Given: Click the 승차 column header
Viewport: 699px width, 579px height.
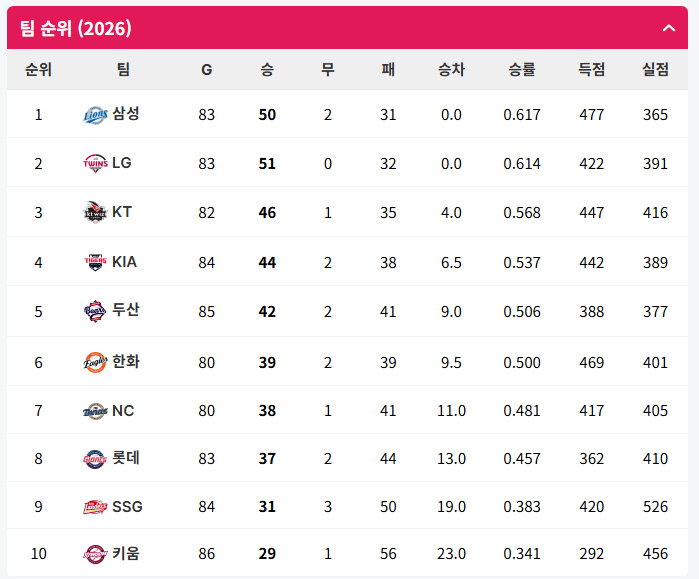Looking at the screenshot, I should coord(451,70).
